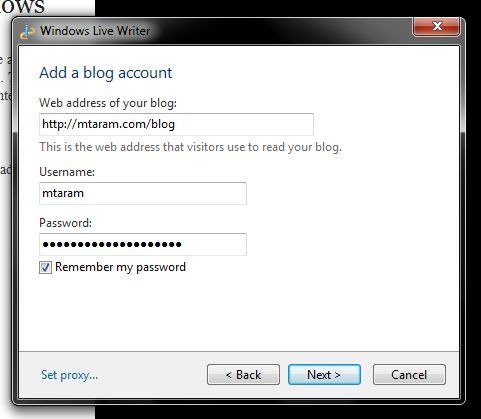Click the masked password dots
The height and width of the screenshot is (419, 481).
[112, 244]
